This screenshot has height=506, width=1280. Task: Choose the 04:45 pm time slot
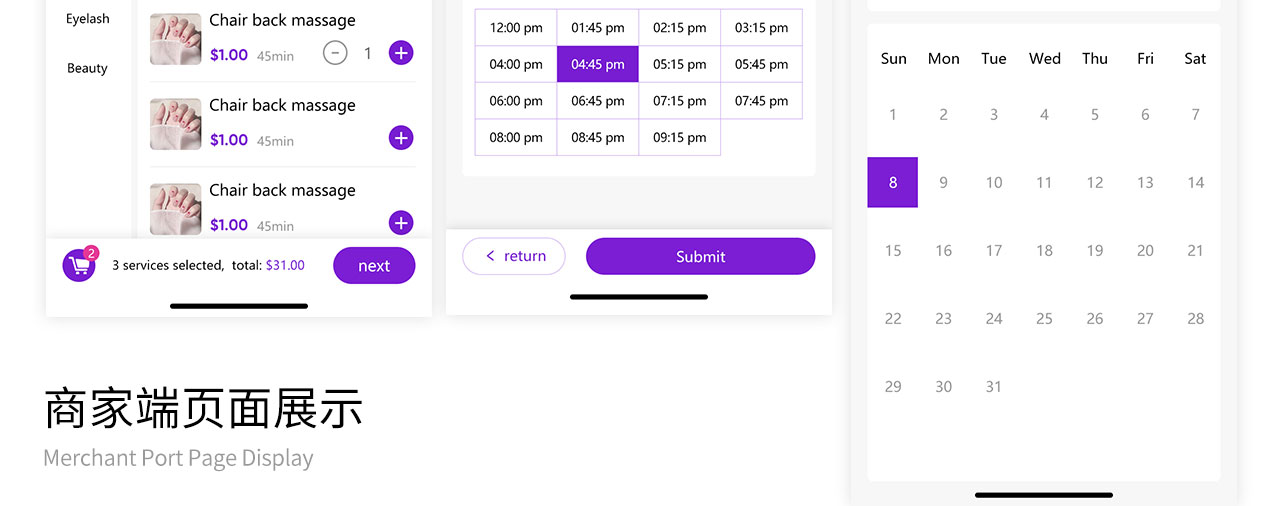coord(598,64)
